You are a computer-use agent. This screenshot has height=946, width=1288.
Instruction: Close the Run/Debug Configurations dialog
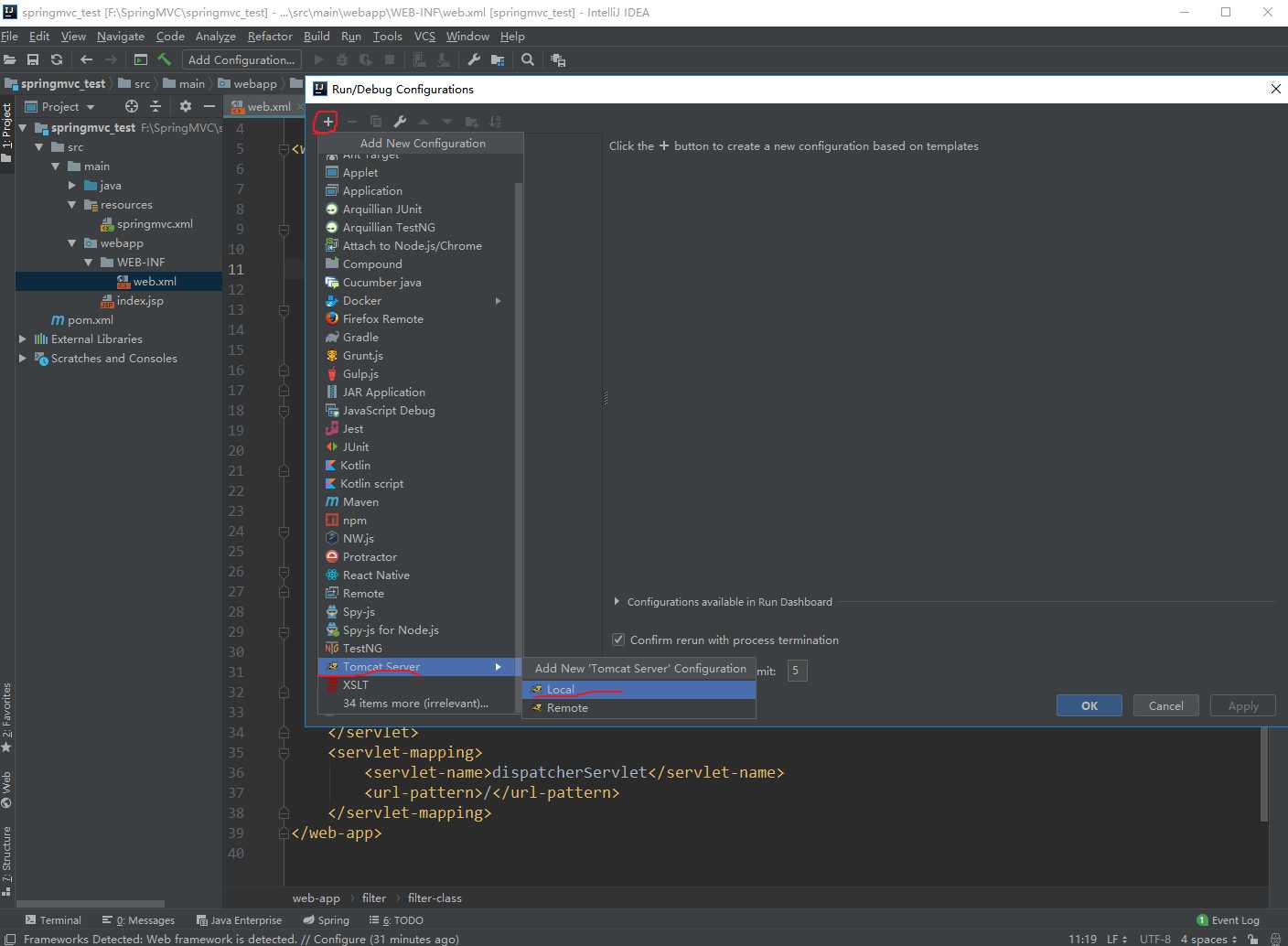pos(1275,89)
